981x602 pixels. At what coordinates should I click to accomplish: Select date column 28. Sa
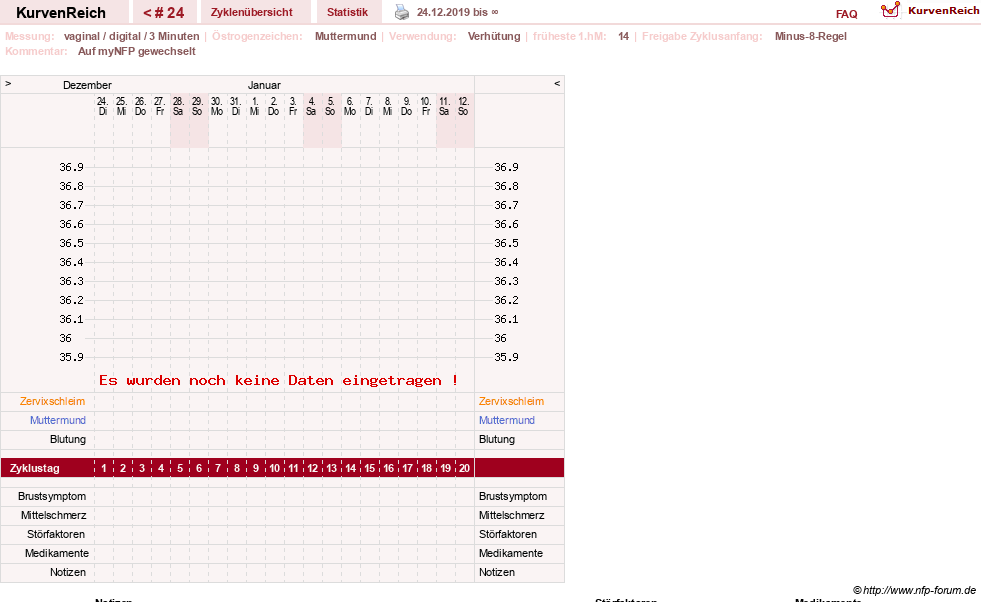pyautogui.click(x=178, y=106)
